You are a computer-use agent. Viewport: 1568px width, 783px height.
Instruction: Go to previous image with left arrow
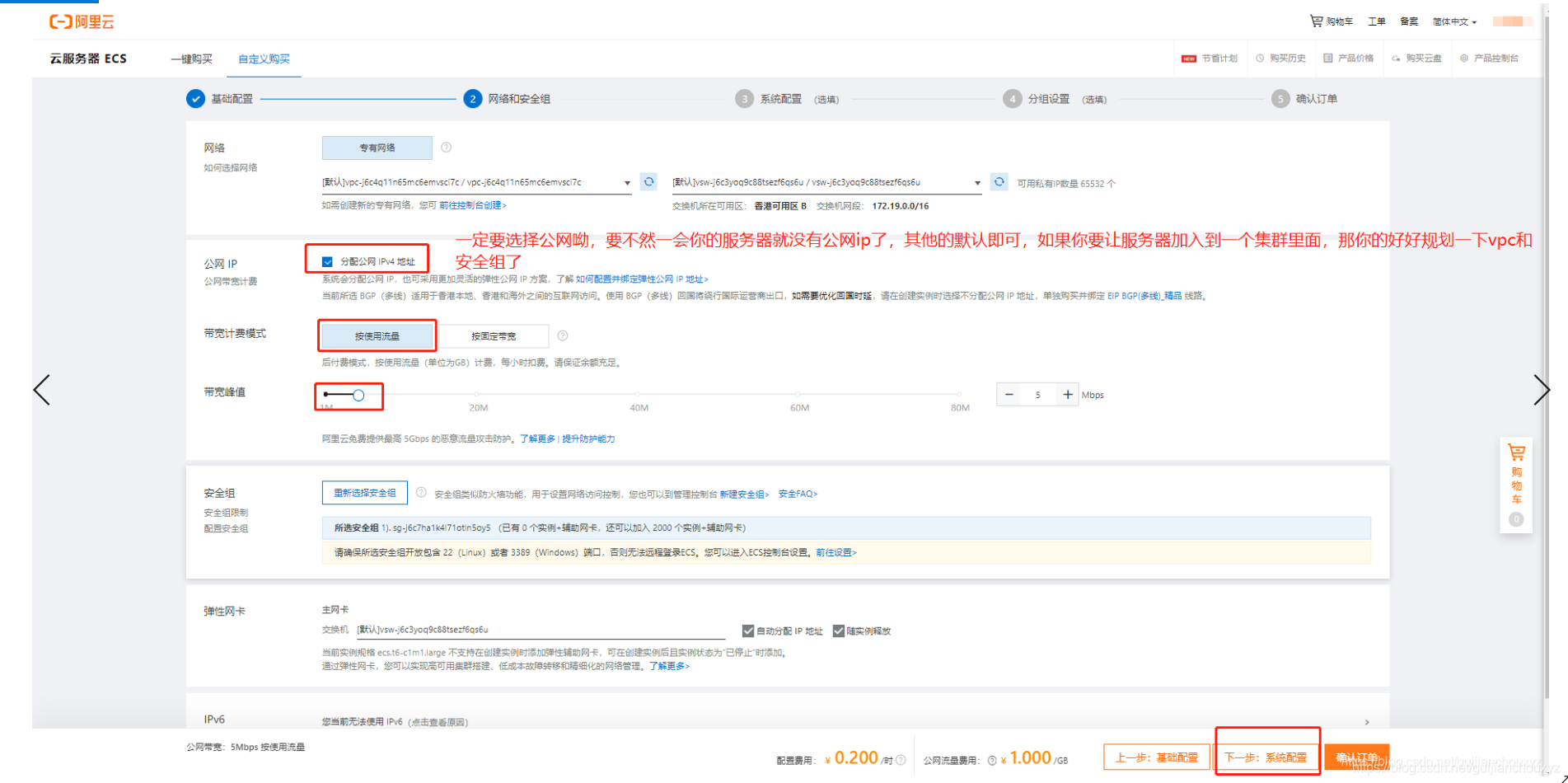(x=42, y=390)
